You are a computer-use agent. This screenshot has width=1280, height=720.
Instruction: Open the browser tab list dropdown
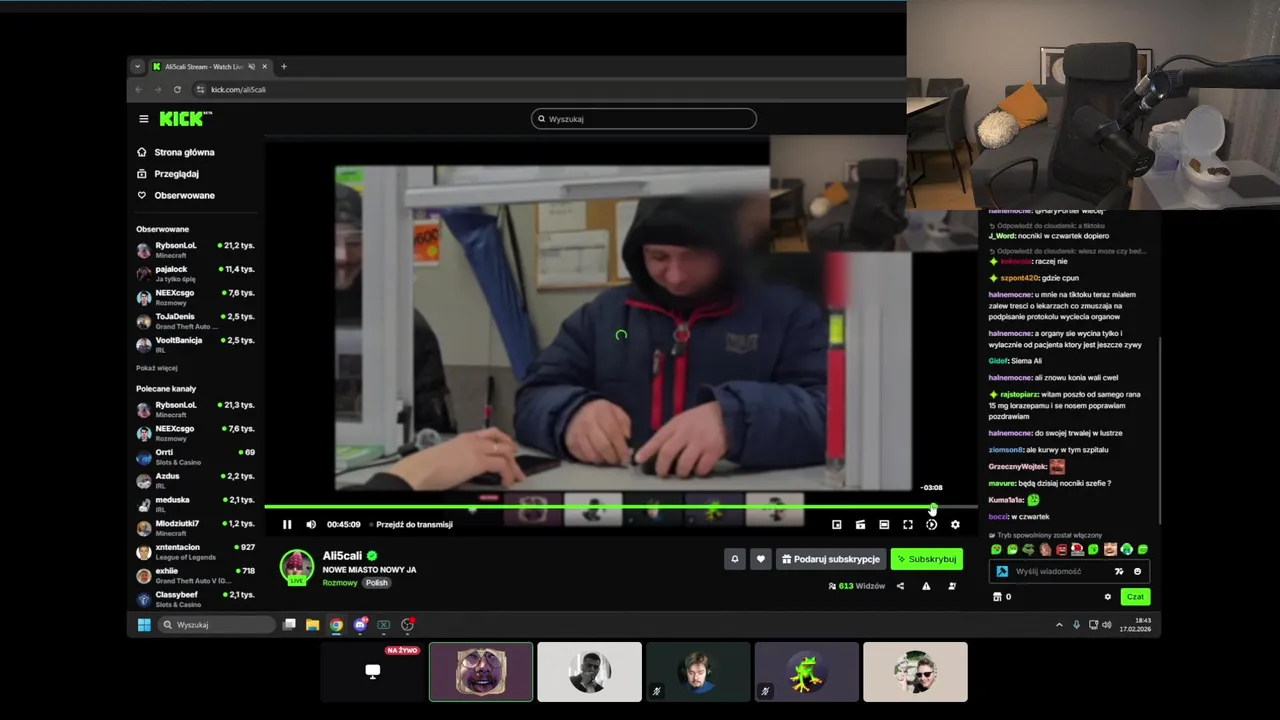137,67
